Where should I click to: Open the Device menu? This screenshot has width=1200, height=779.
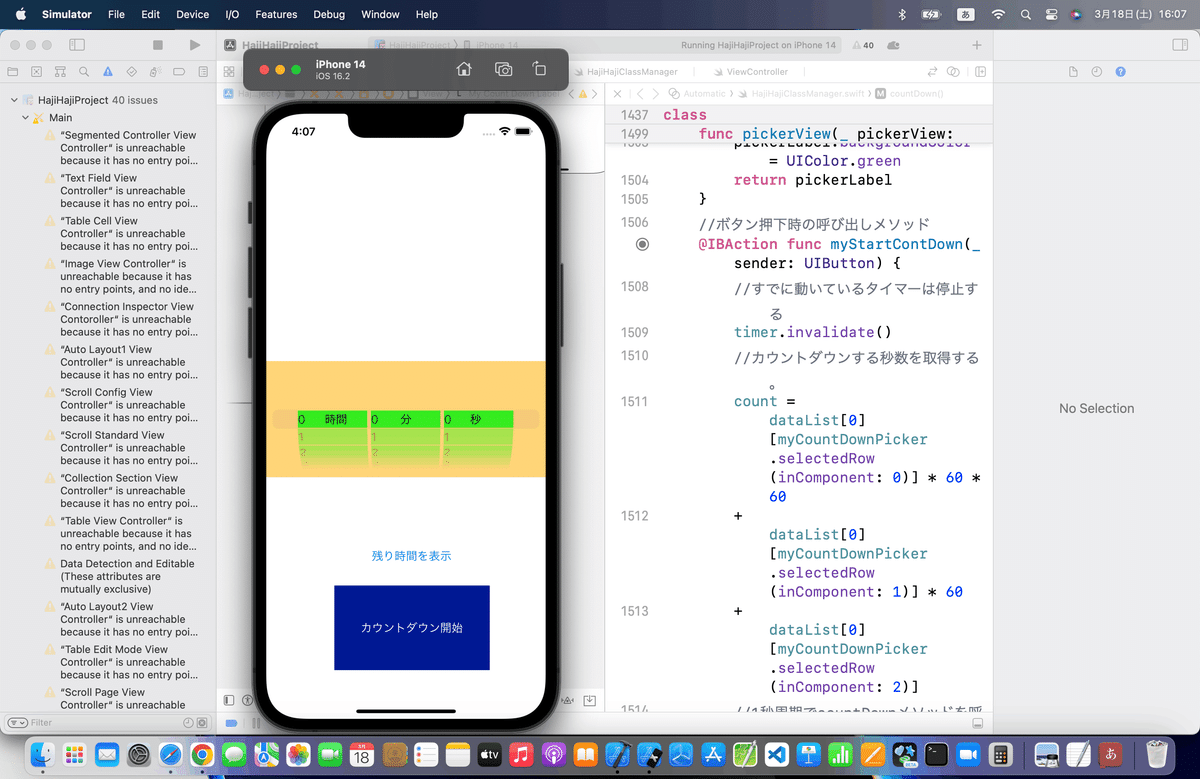pos(192,15)
